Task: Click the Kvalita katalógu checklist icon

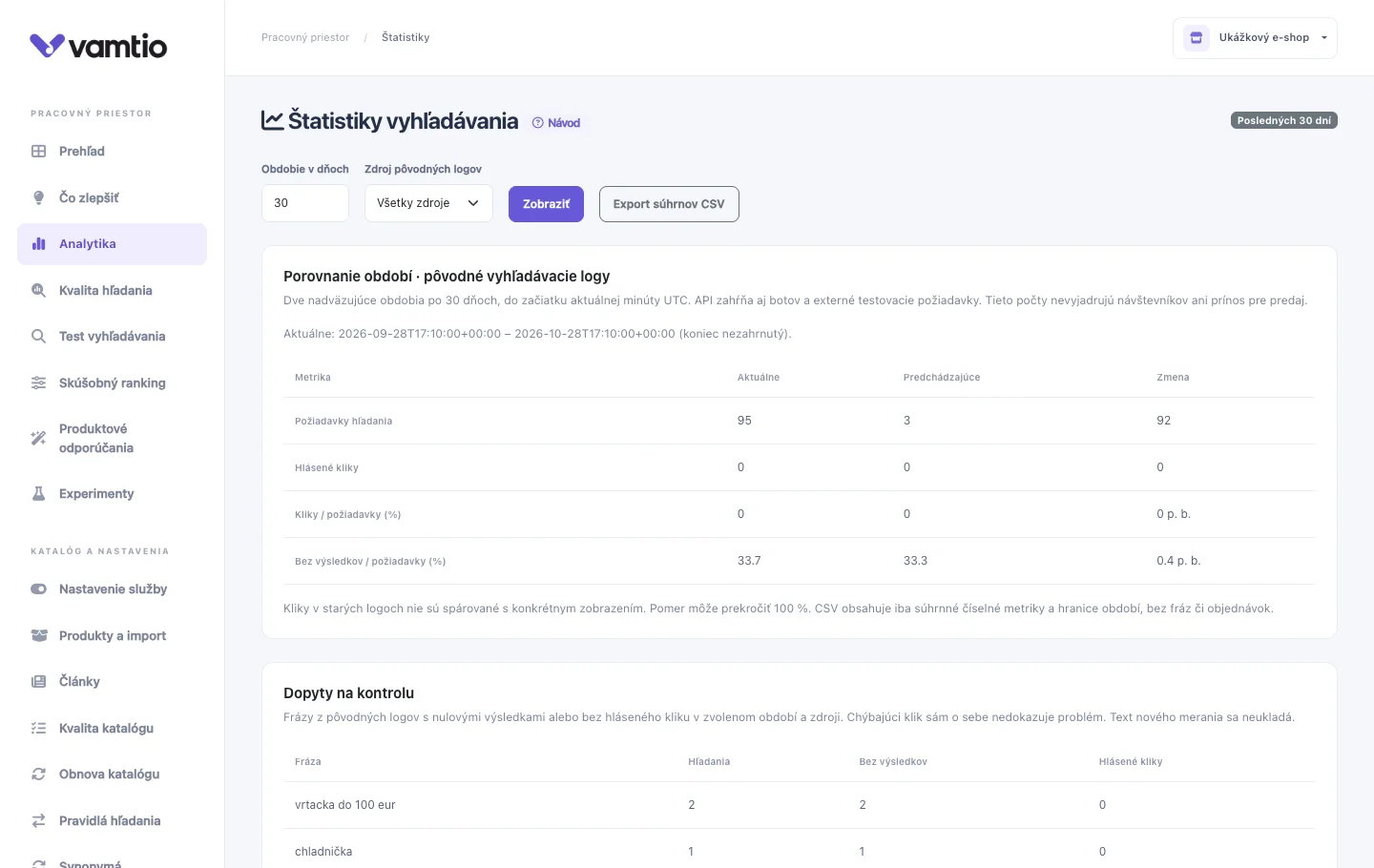Action: pos(38,728)
